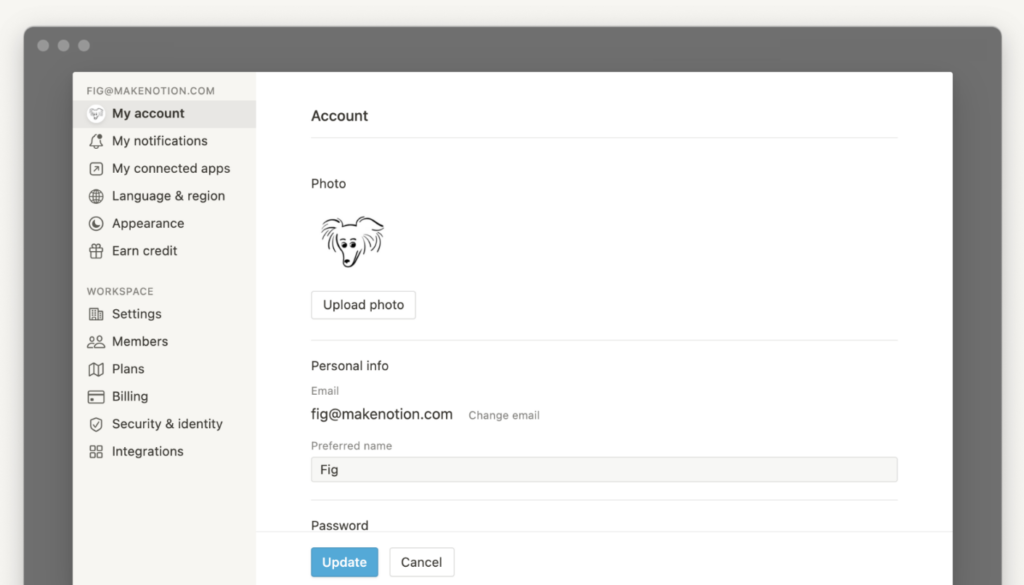1024x585 pixels.
Task: Click the grid icon beside Integrations
Action: click(96, 452)
